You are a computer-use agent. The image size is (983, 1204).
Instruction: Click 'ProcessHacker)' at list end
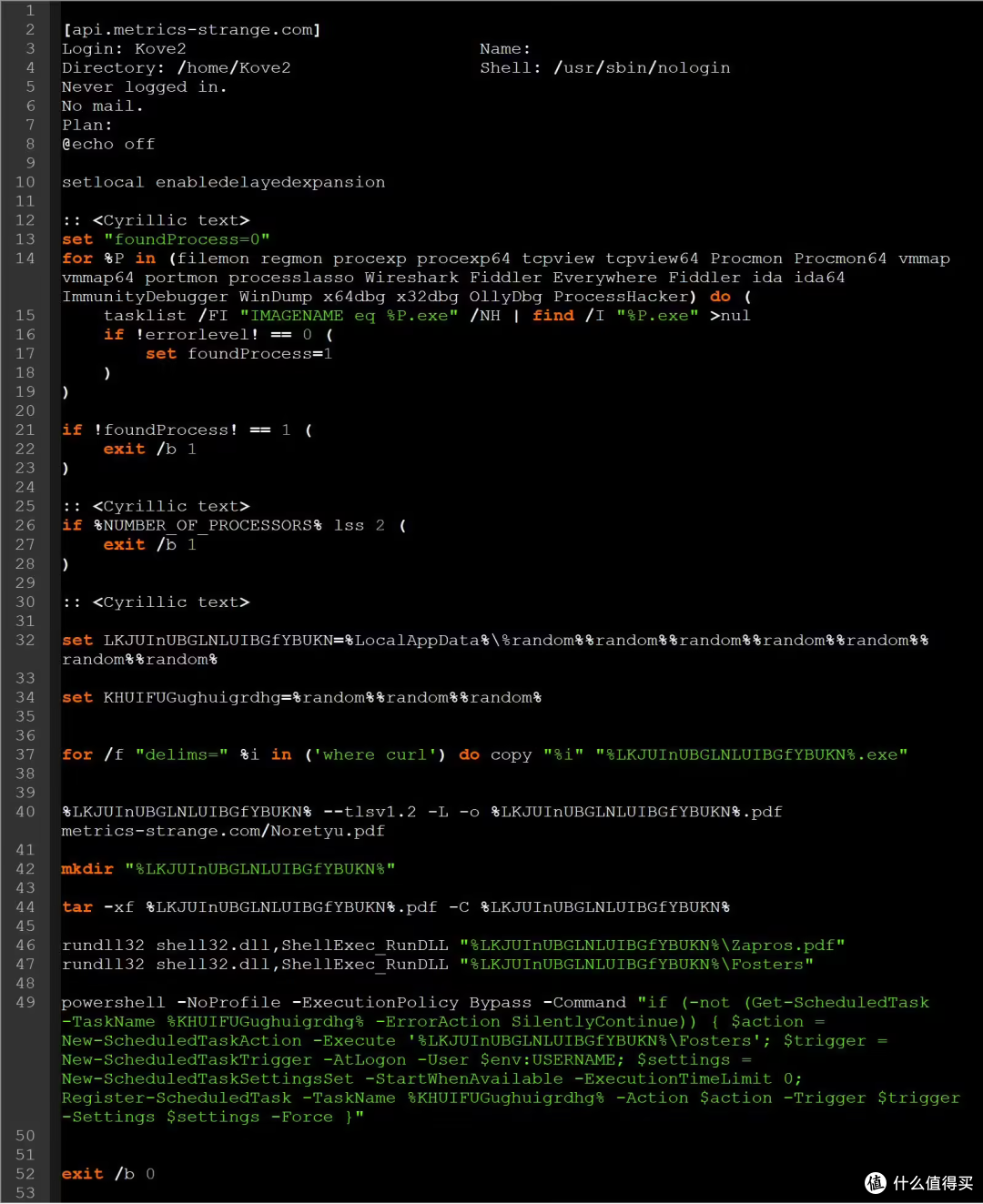click(x=625, y=297)
